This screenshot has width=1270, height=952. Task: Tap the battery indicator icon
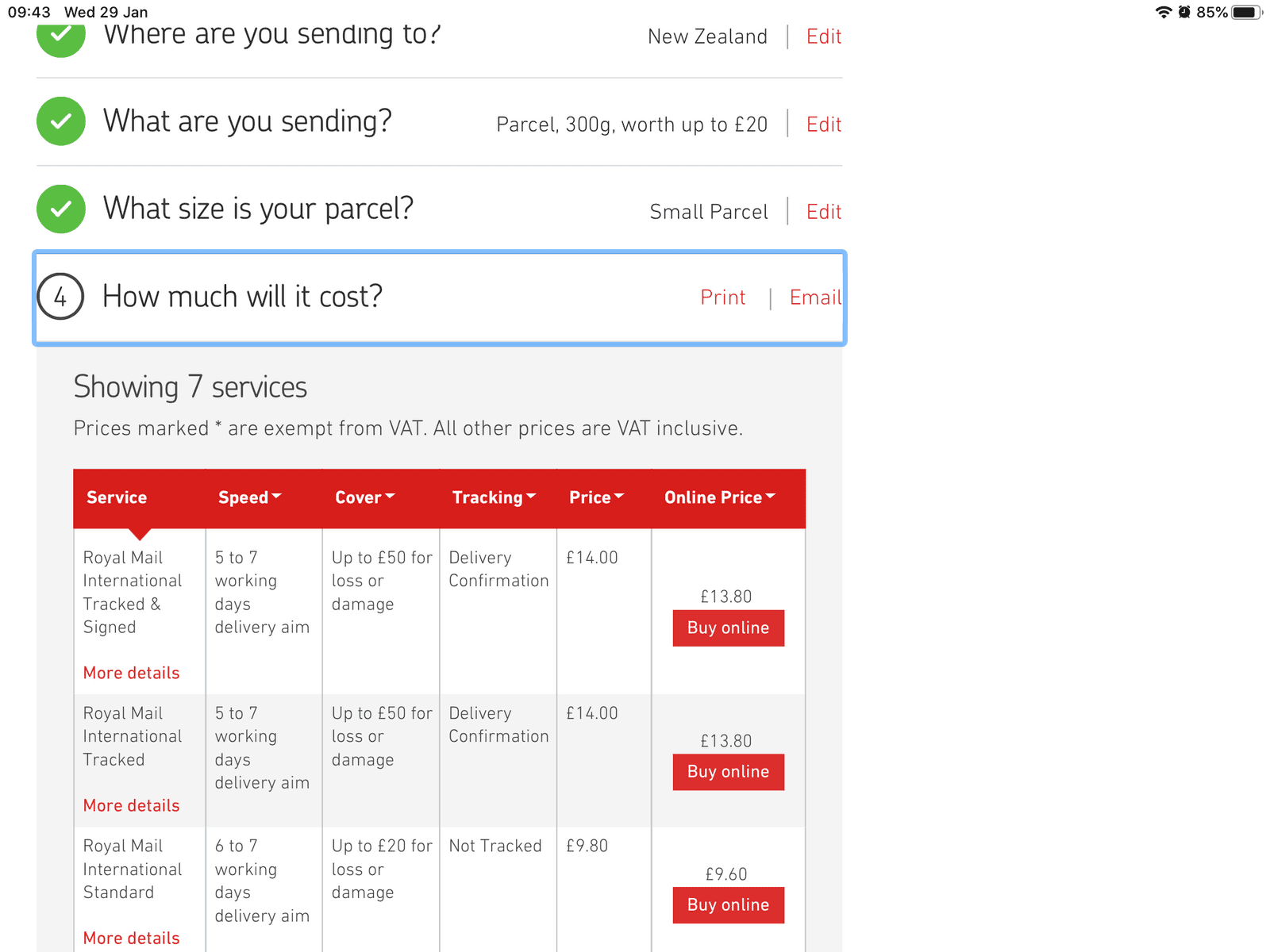point(1246,12)
